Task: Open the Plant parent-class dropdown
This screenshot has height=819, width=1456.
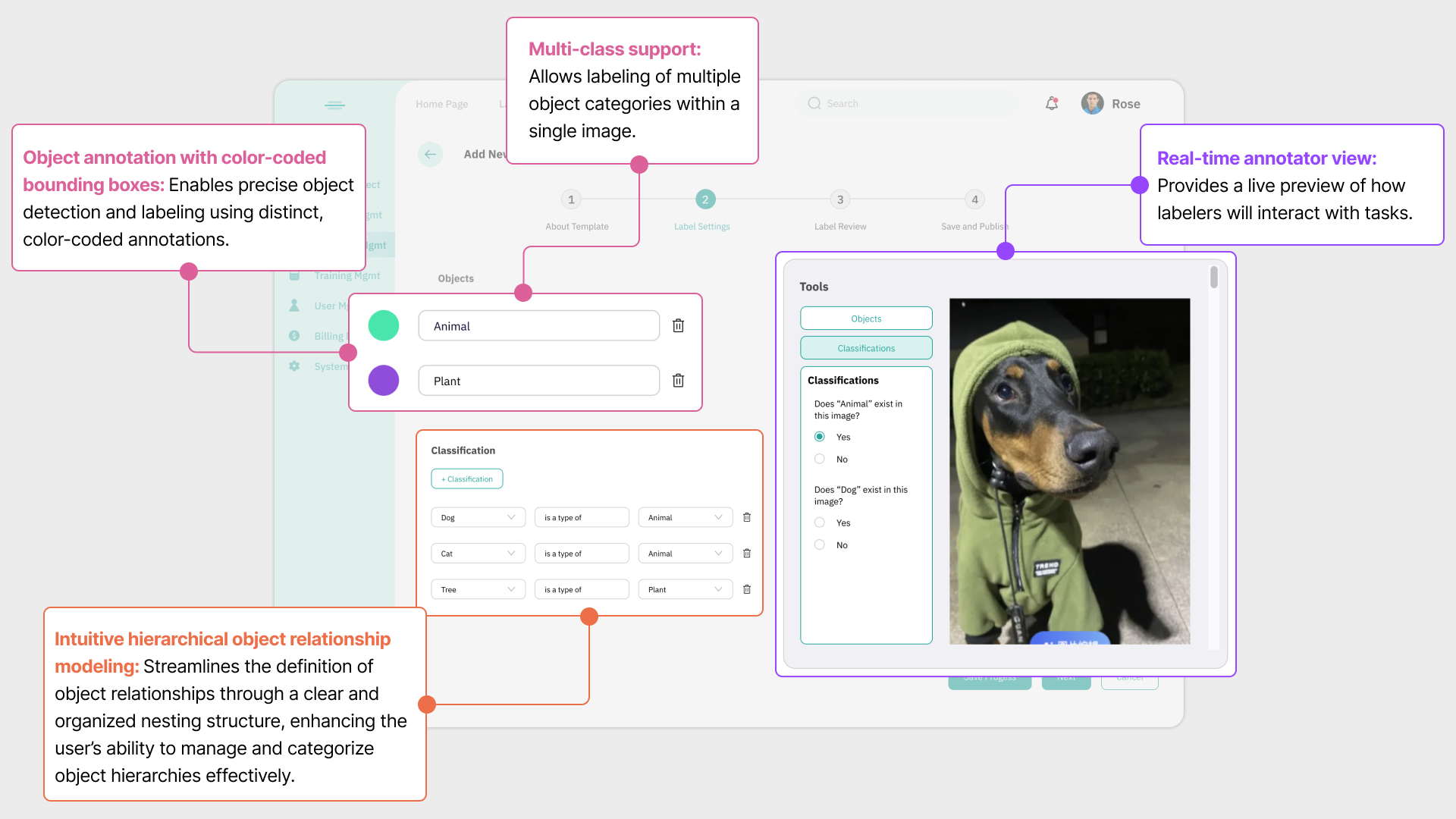Action: [x=685, y=589]
